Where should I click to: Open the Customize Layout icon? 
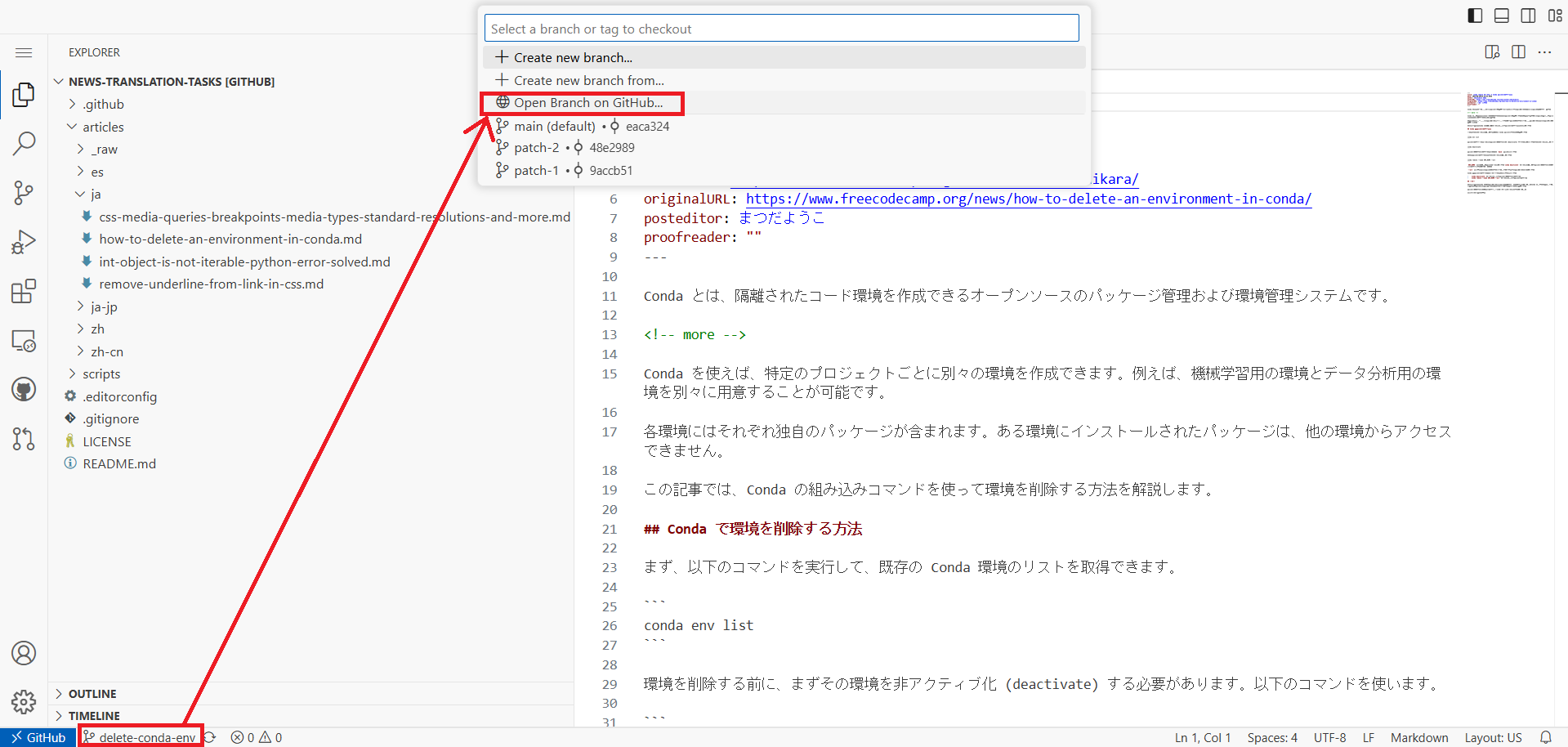[1555, 16]
